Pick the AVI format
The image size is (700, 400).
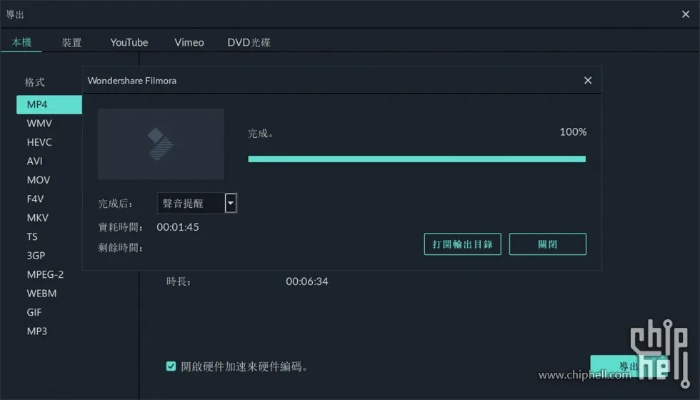(x=34, y=161)
